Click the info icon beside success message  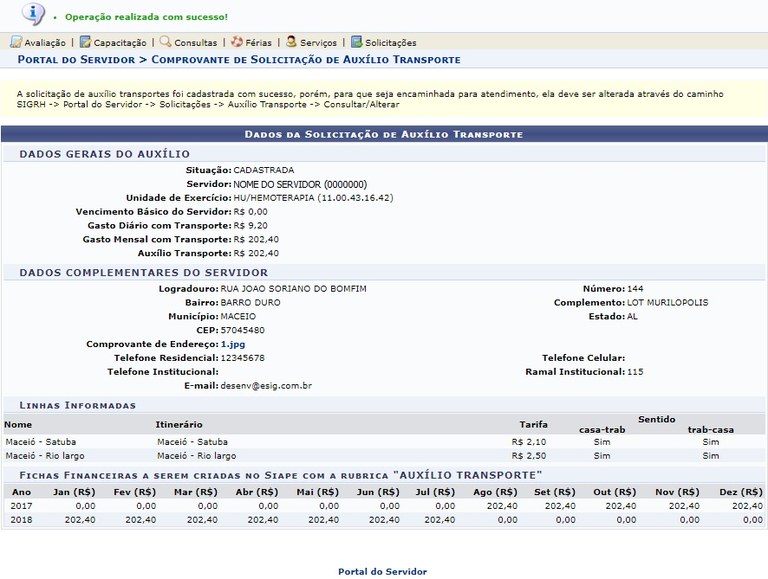tap(33, 14)
